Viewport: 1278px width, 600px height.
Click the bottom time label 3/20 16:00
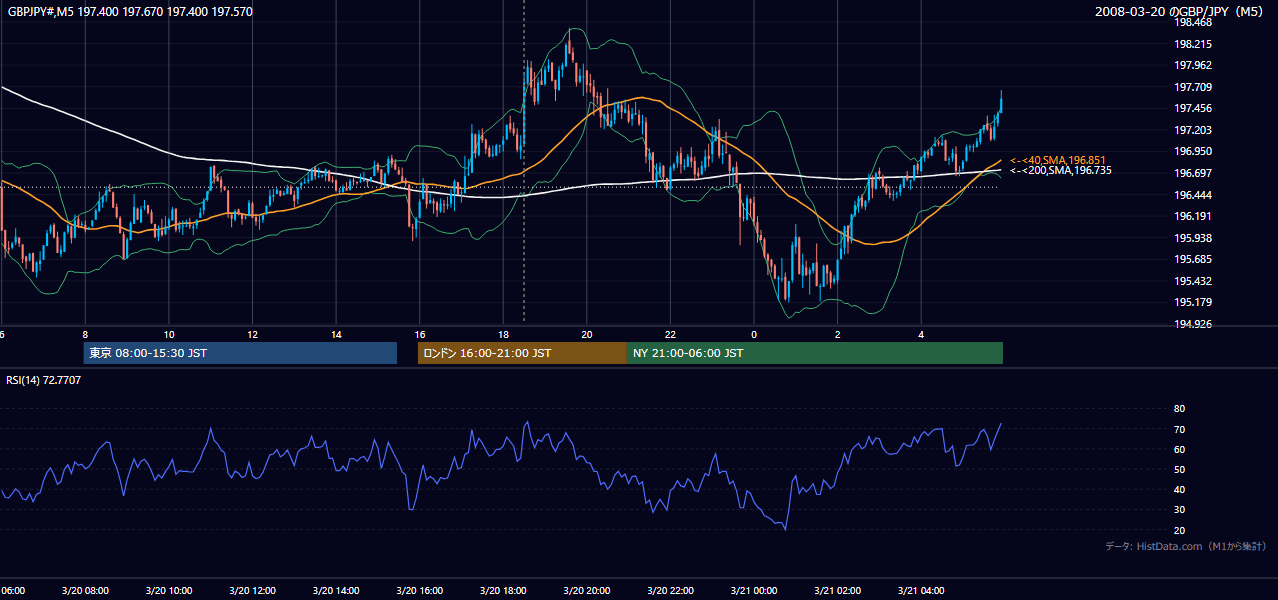(420, 591)
